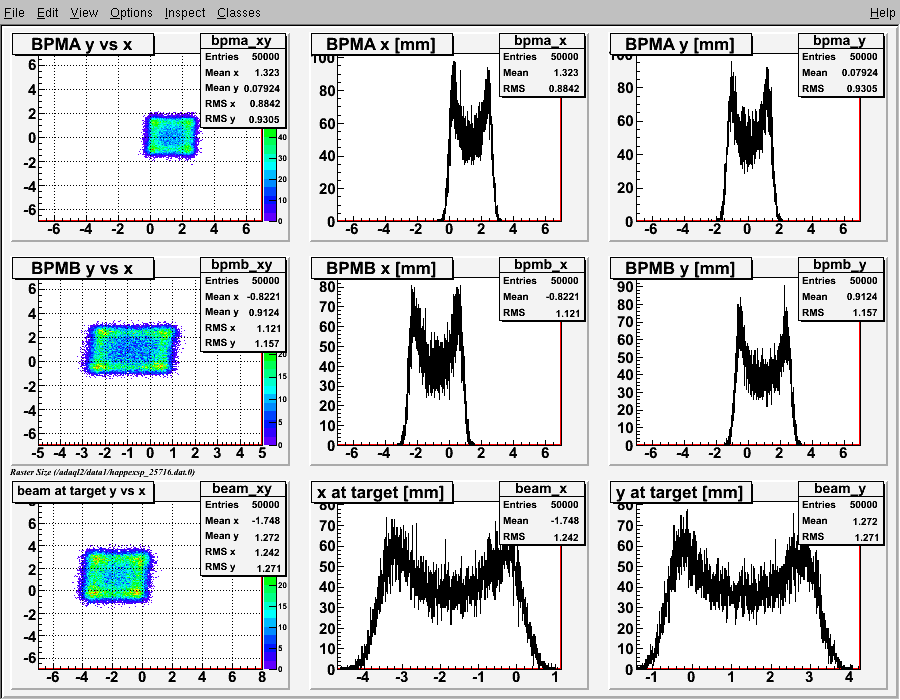The height and width of the screenshot is (700, 900).
Task: Select the 'BPMA x [mm]' plot title
Action: 382,44
